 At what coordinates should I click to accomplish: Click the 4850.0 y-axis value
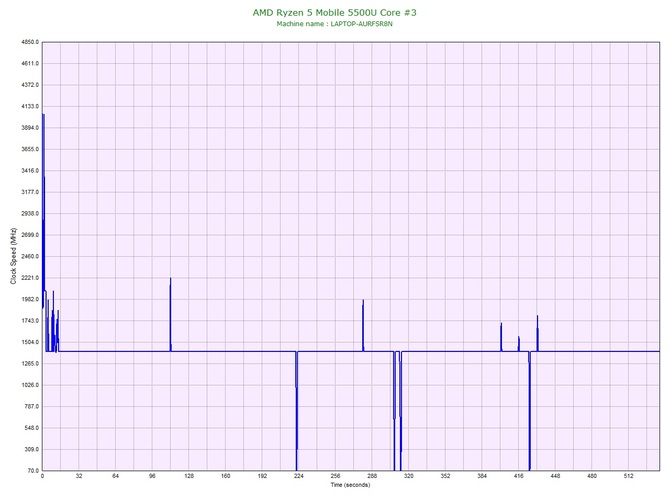coord(29,42)
